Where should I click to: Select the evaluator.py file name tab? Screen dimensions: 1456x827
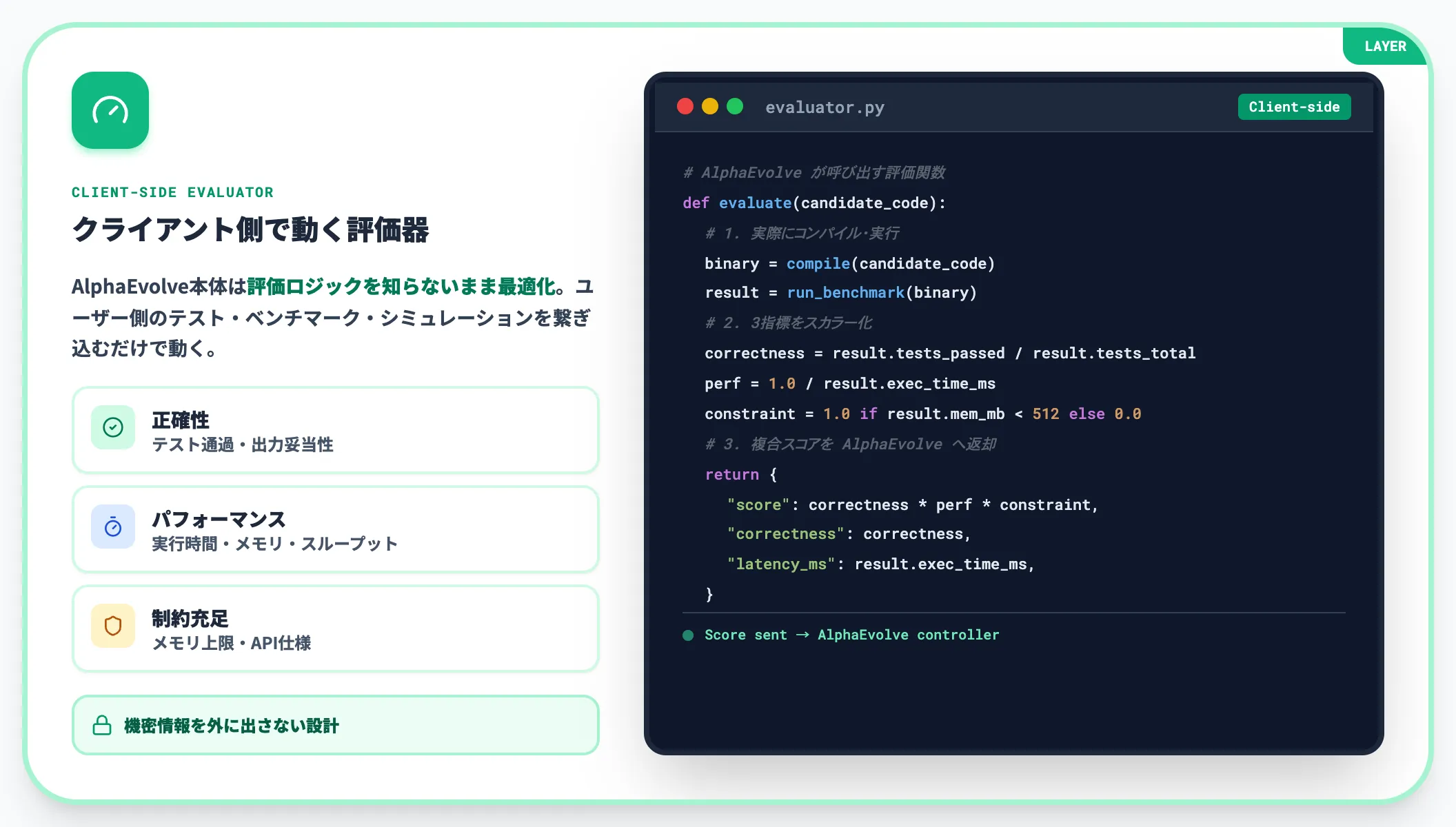click(825, 108)
